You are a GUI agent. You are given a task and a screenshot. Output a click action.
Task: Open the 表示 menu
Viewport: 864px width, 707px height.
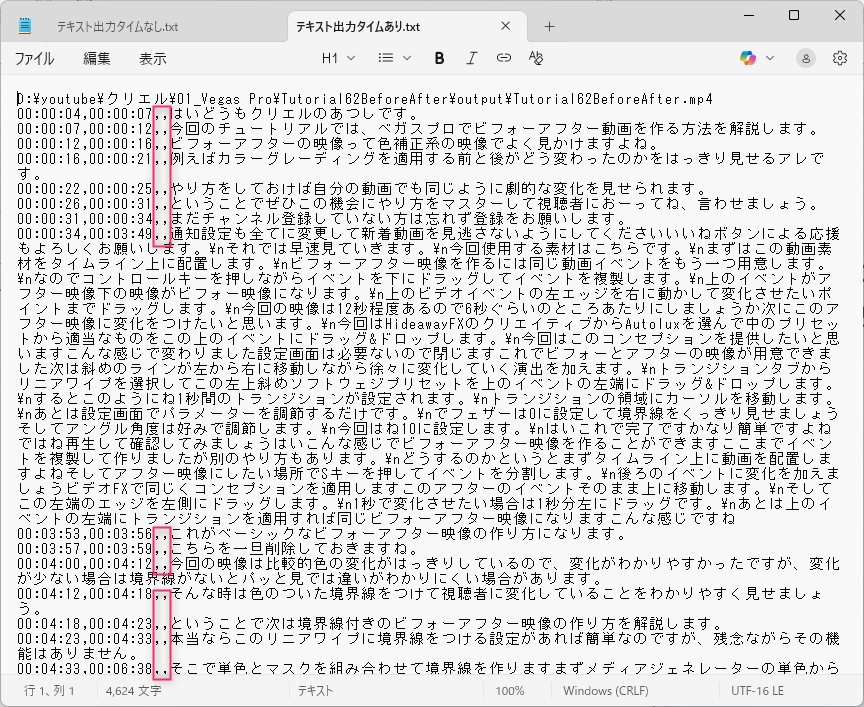[x=152, y=59]
